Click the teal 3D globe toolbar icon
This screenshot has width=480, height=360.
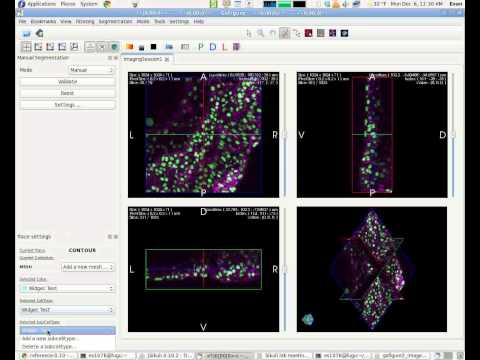tap(114, 47)
